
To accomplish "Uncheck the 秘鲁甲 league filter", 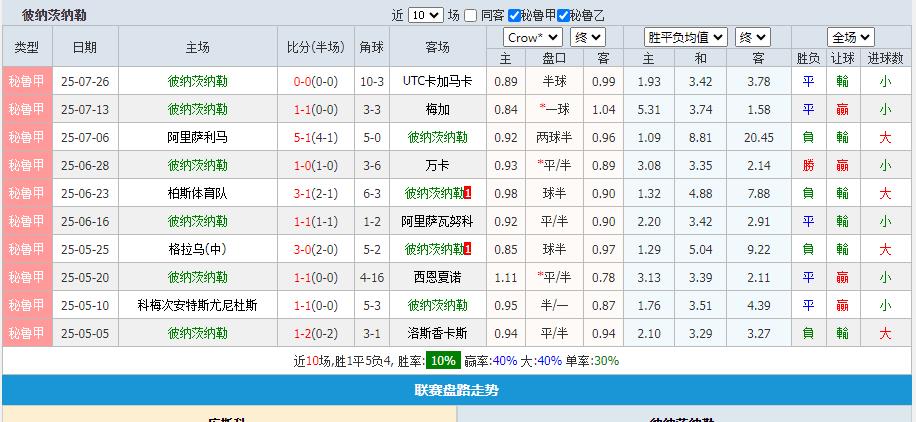I will [514, 15].
